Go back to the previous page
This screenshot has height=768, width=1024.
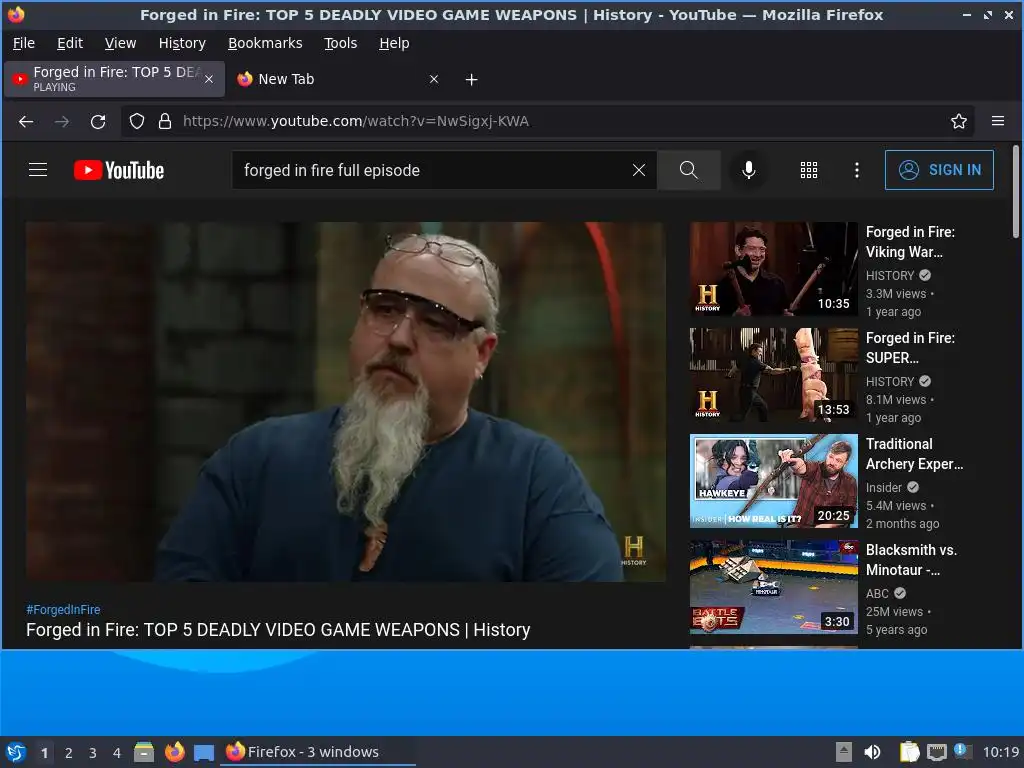(26, 121)
